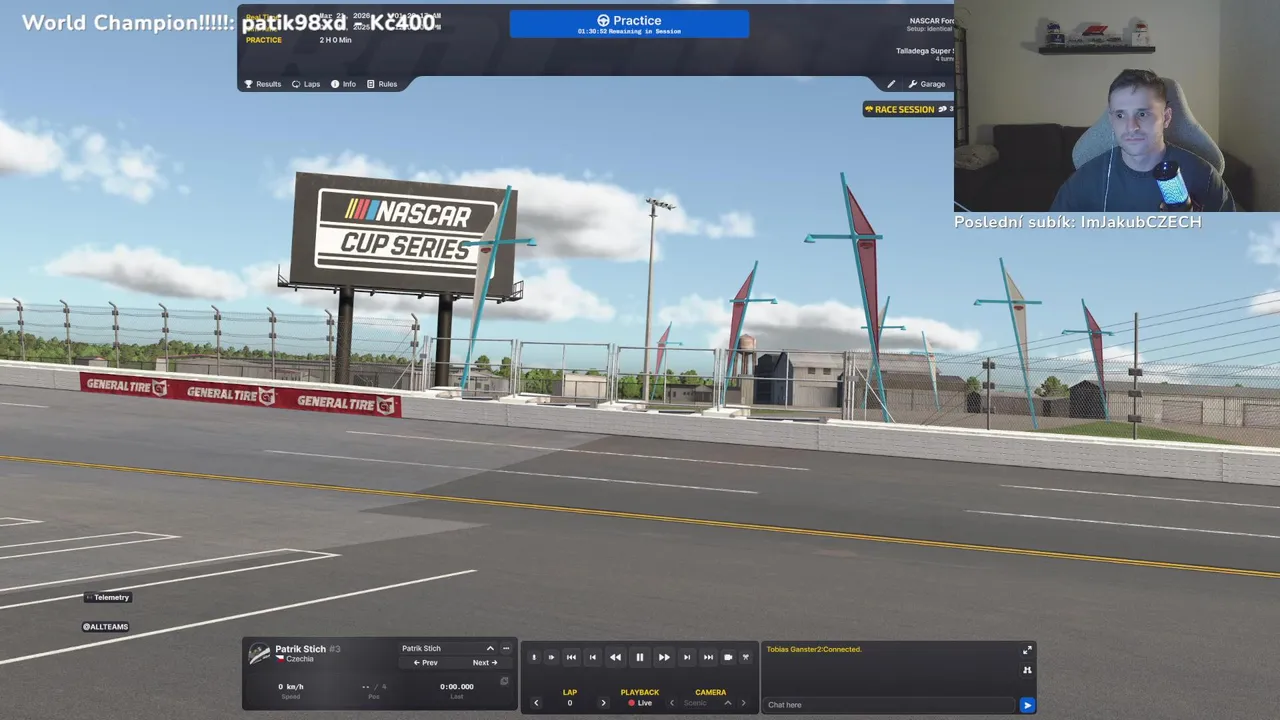
Task: Switch to next driver with Next
Action: (484, 662)
